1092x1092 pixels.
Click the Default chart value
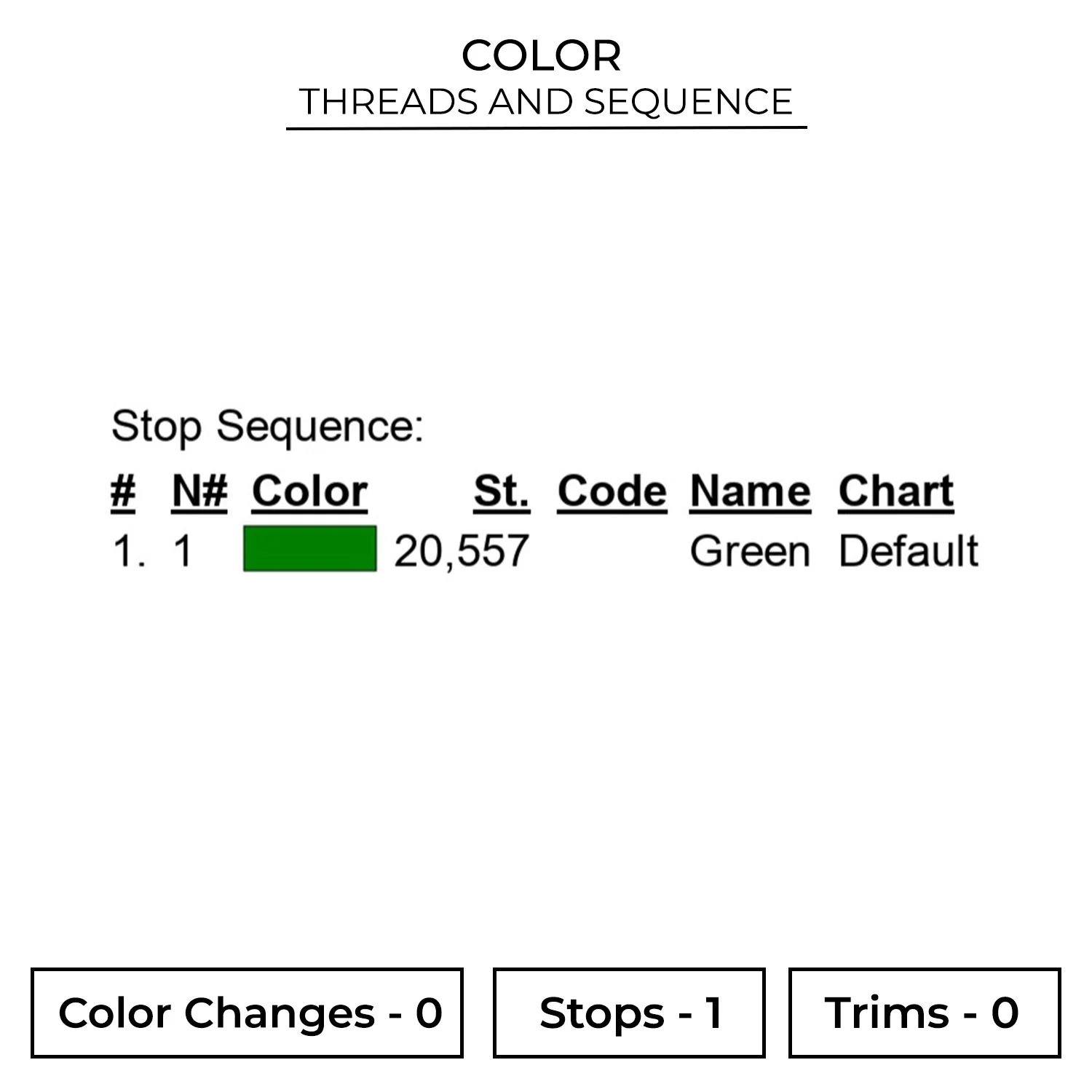(x=909, y=551)
